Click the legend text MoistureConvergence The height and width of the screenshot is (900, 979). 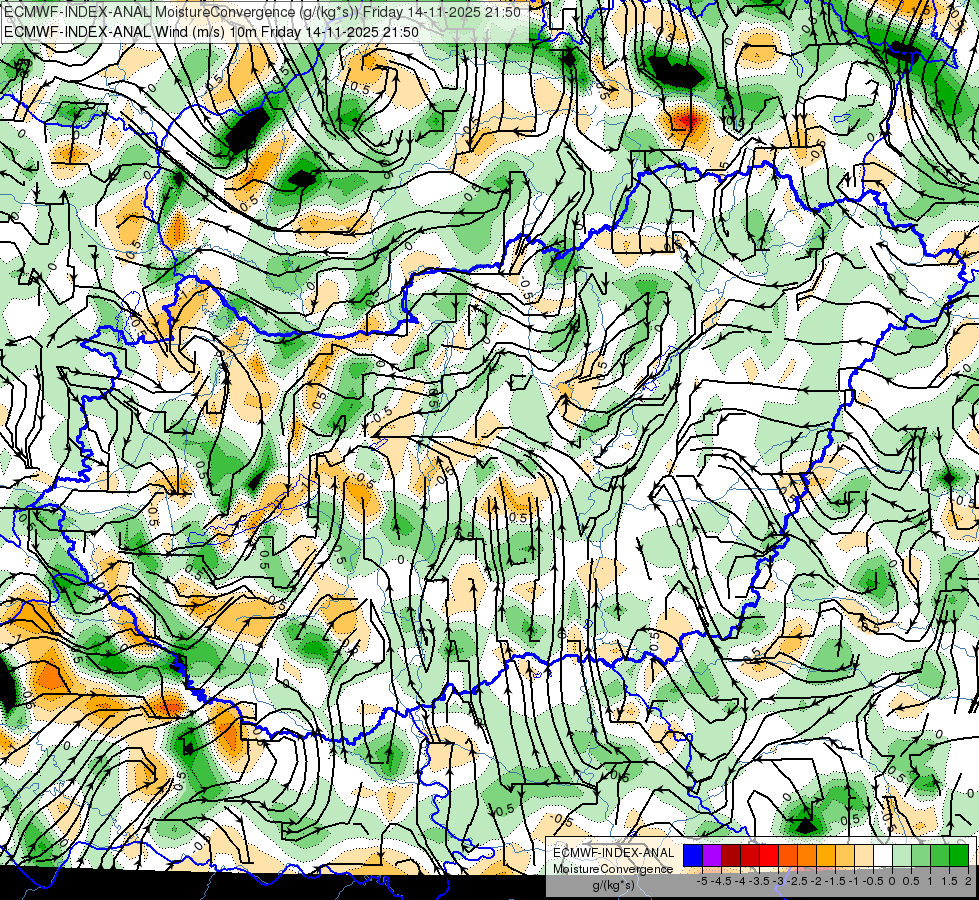613,869
